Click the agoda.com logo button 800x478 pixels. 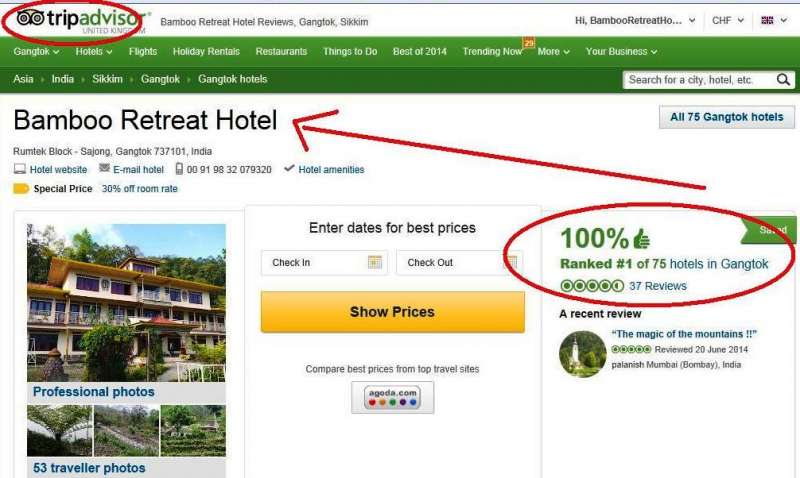click(392, 397)
